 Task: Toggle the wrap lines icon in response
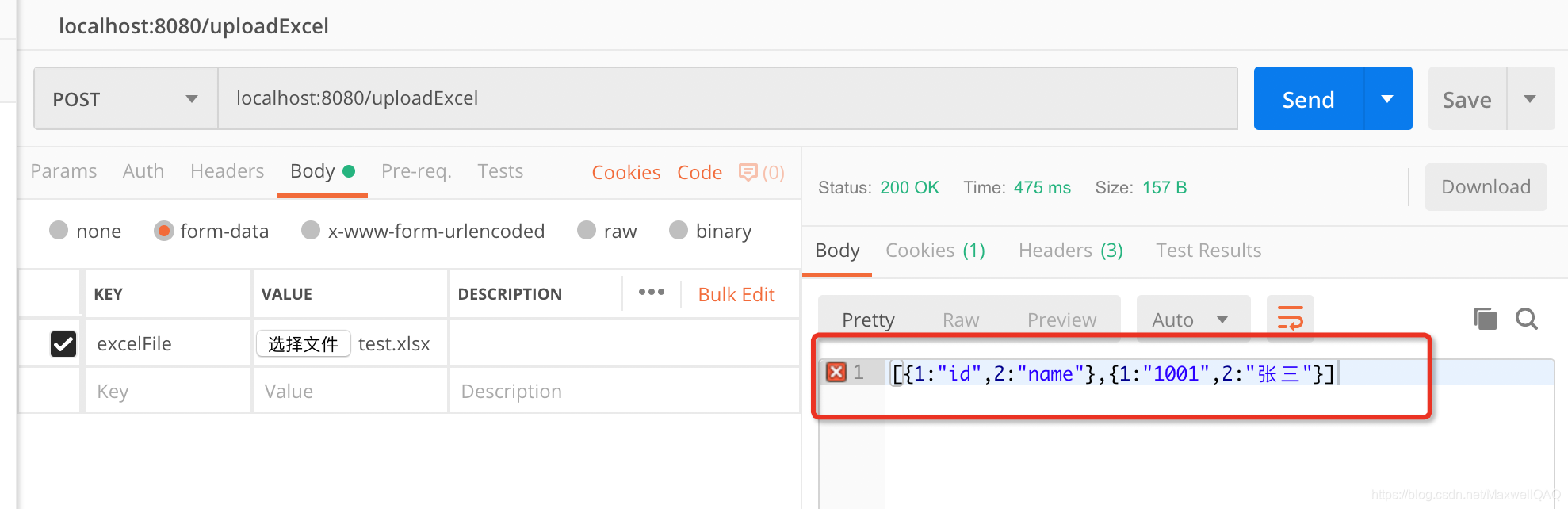point(1290,319)
